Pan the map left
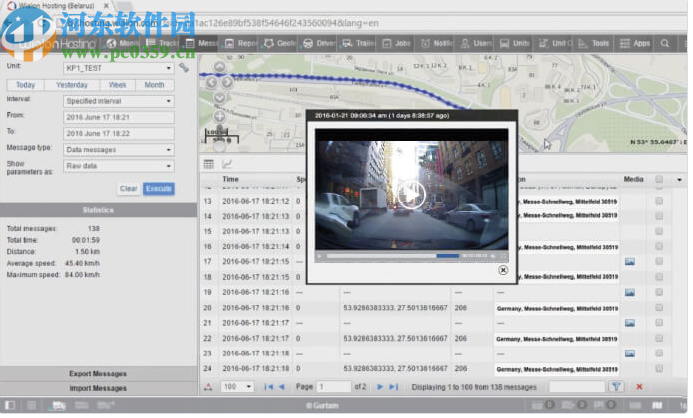Viewport: 693px width, 418px height. pos(212,83)
